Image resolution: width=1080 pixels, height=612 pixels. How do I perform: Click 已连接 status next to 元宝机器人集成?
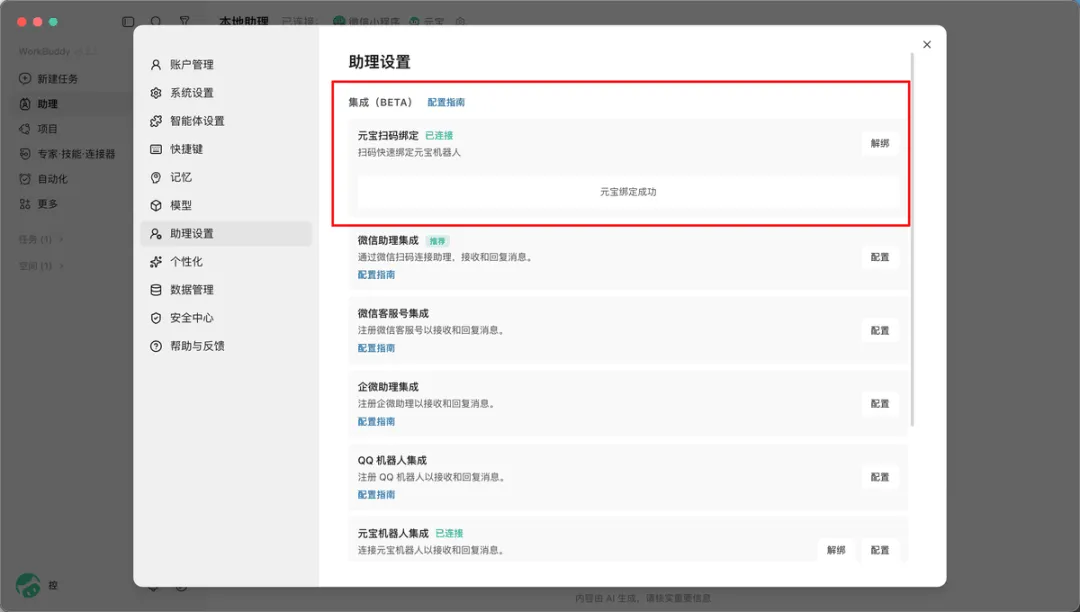point(449,534)
